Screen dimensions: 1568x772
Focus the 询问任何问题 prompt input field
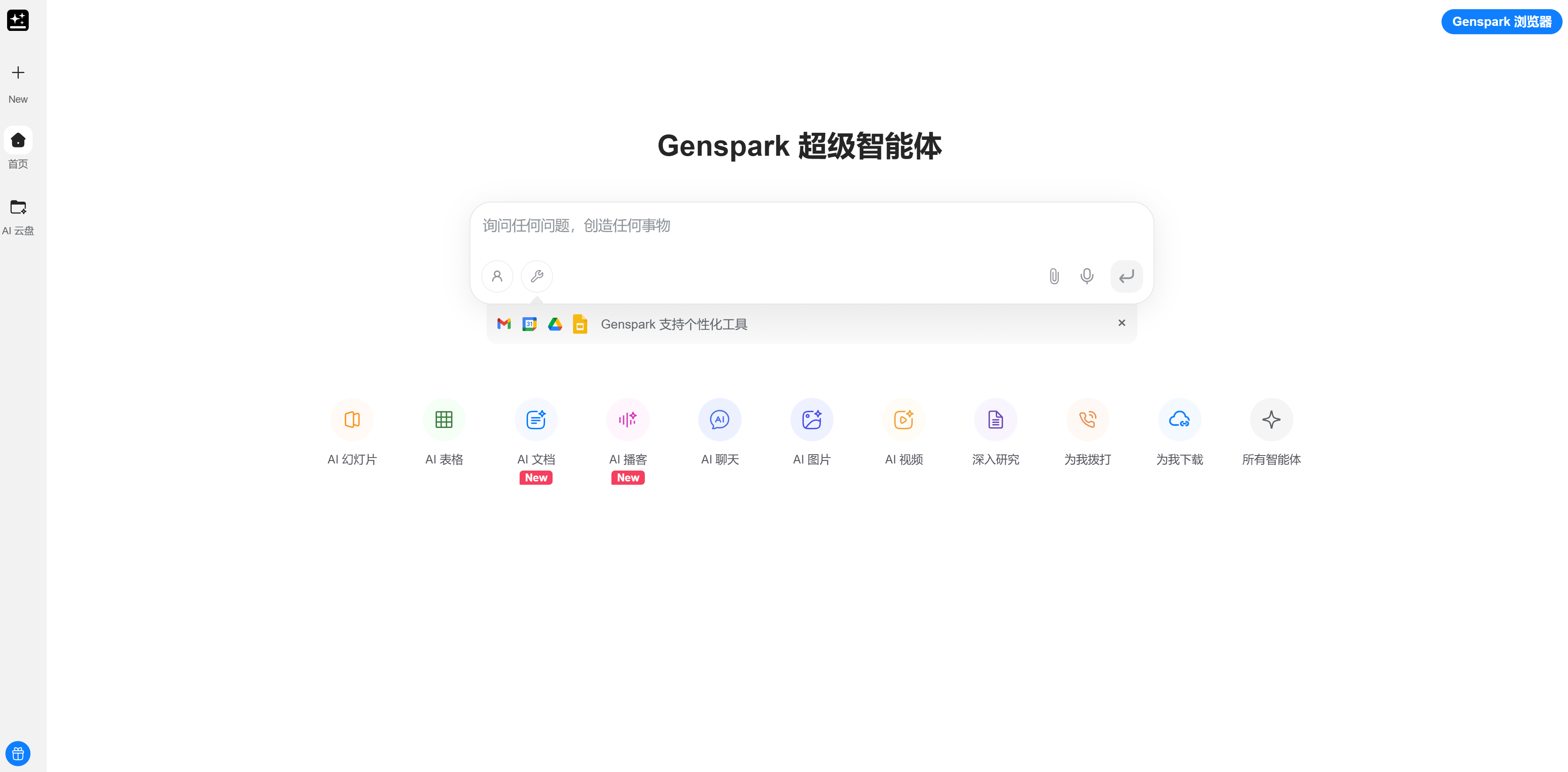tap(811, 226)
